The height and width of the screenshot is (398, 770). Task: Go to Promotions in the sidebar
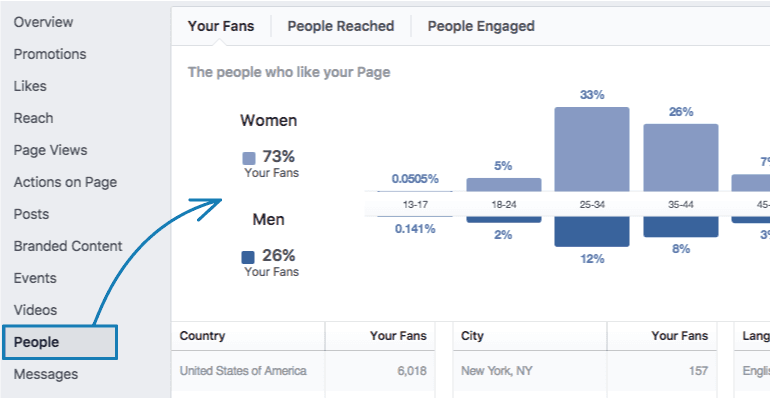50,54
